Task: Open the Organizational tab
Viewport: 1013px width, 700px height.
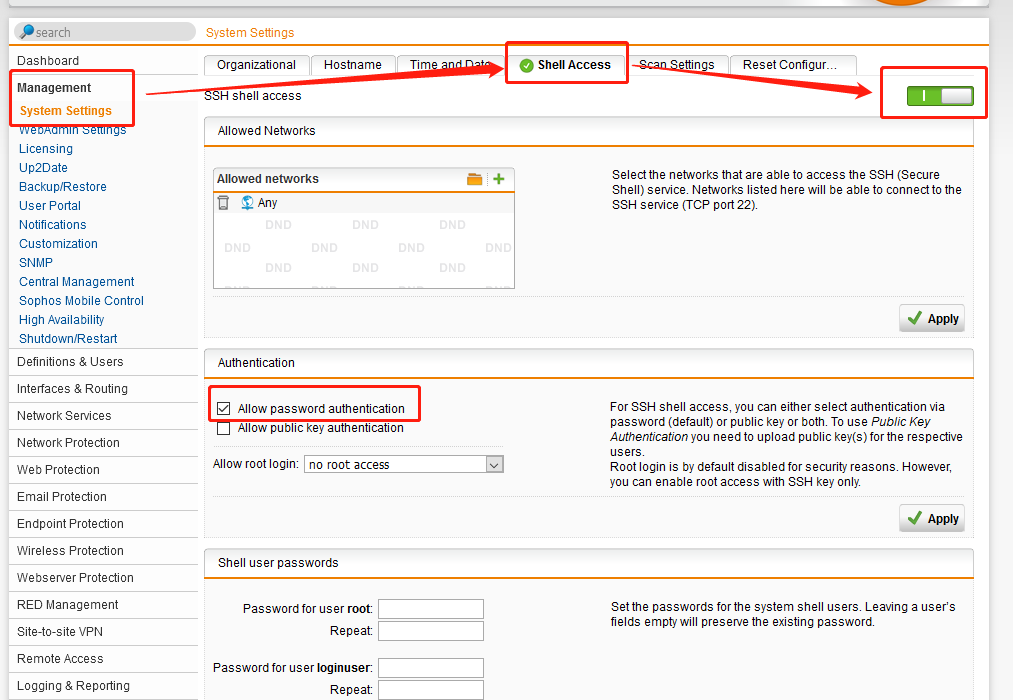Action: (x=256, y=65)
